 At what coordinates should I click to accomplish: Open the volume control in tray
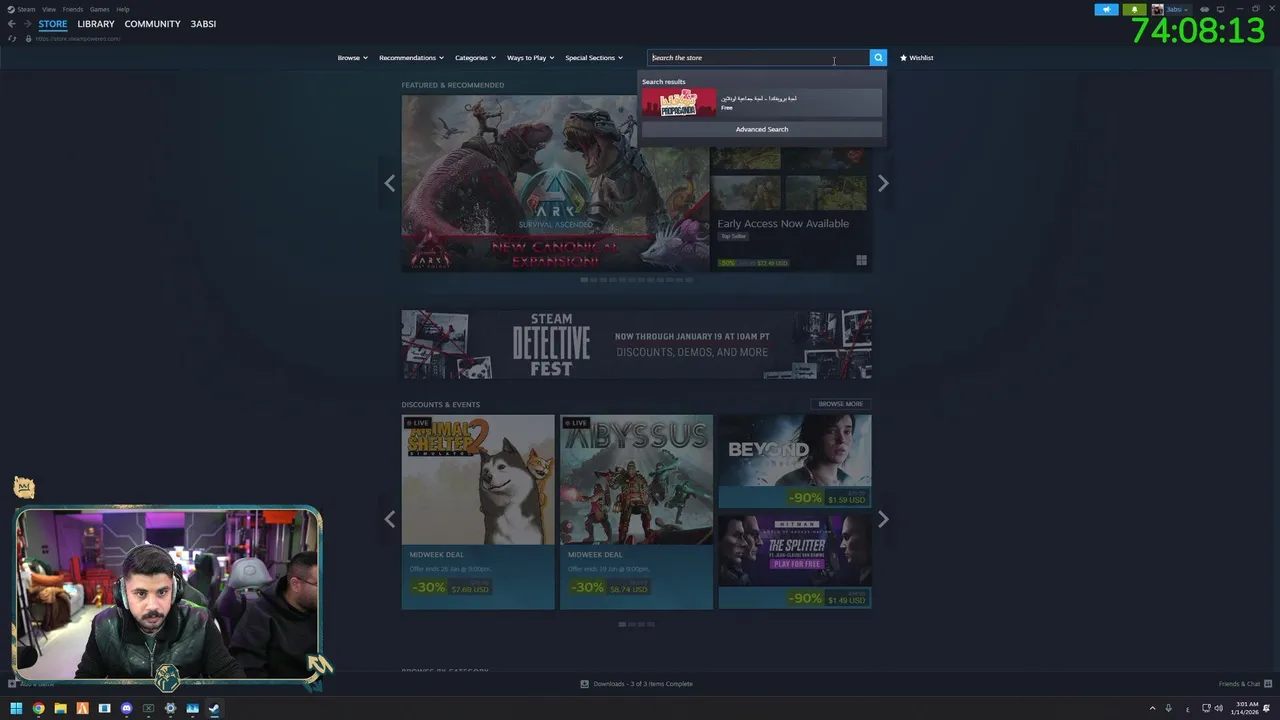[x=1218, y=708]
